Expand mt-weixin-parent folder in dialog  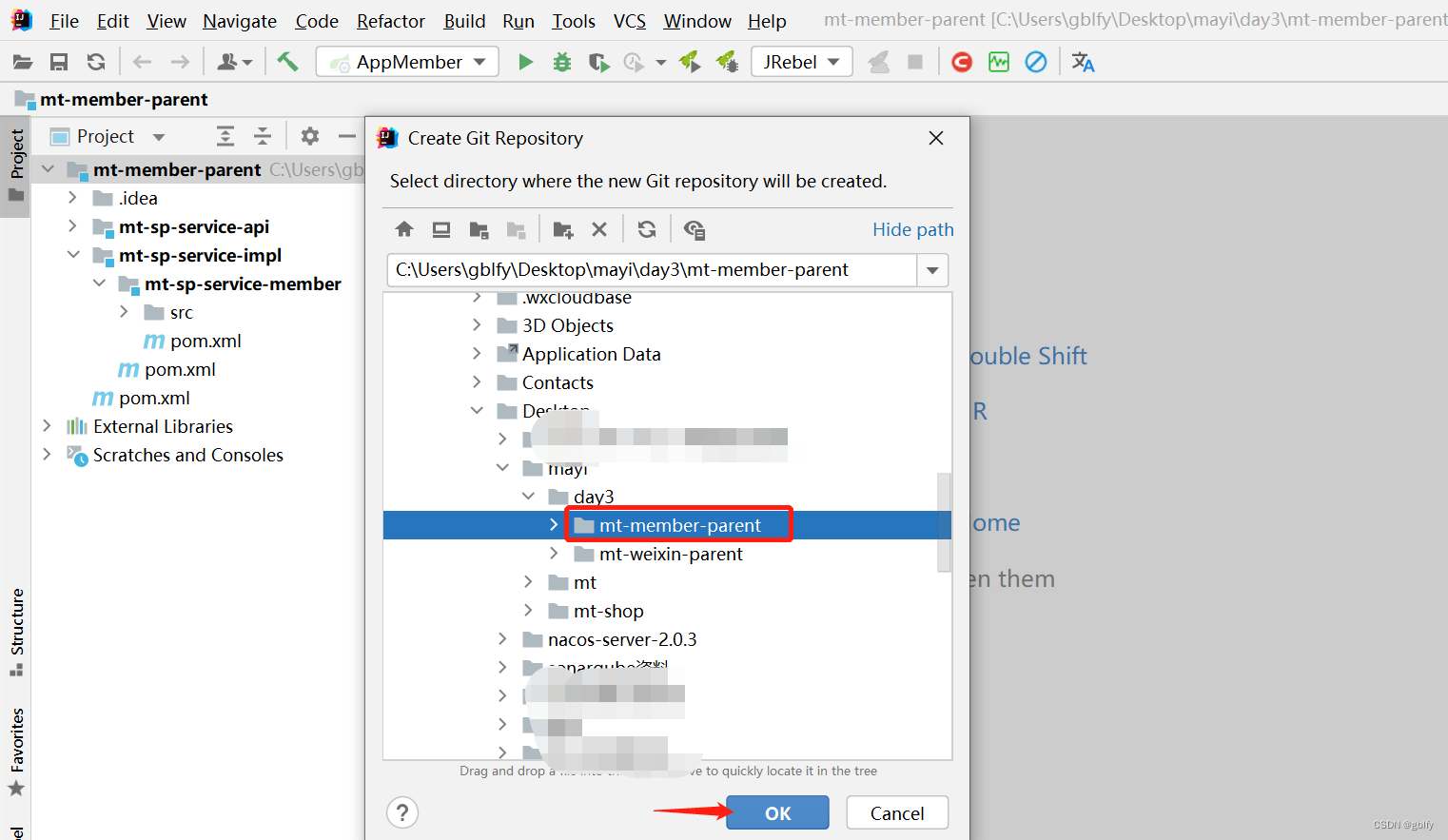tap(554, 554)
